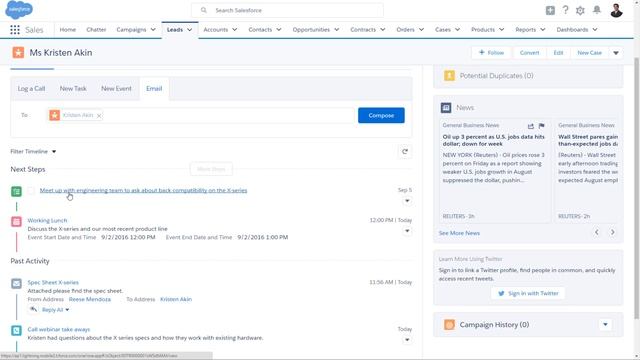Open the Home tab
The width and height of the screenshot is (640, 360).
click(x=68, y=29)
